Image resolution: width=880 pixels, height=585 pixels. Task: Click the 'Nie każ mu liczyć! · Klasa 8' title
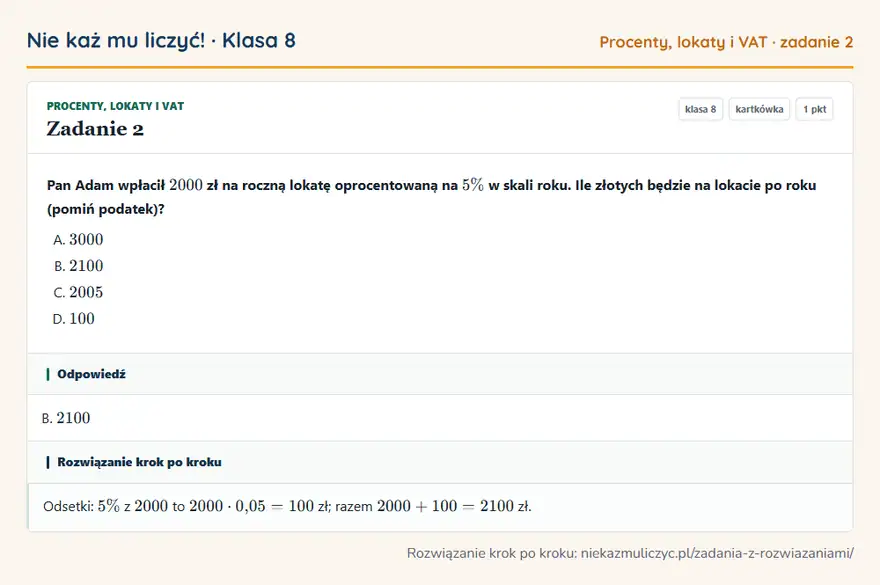(161, 40)
